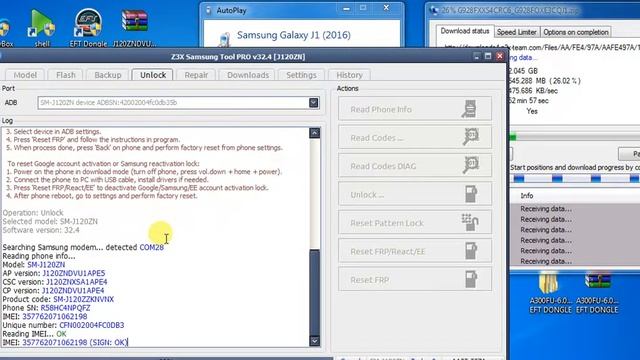Click the COM28 port text in log
Viewport: 640px width, 360px height.
tap(151, 247)
